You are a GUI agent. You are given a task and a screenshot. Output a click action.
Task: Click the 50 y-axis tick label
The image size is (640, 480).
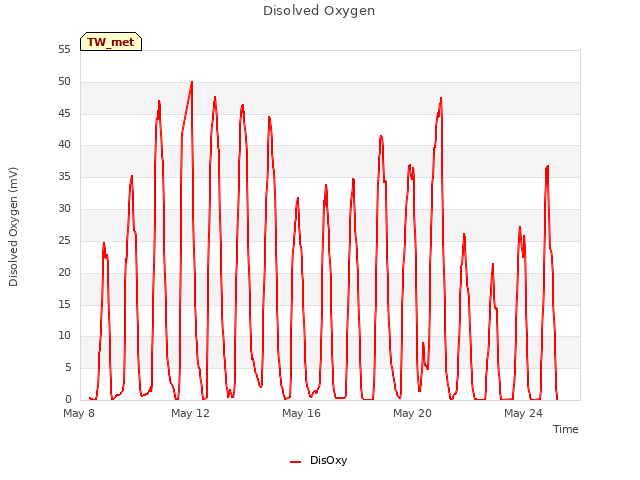click(64, 82)
